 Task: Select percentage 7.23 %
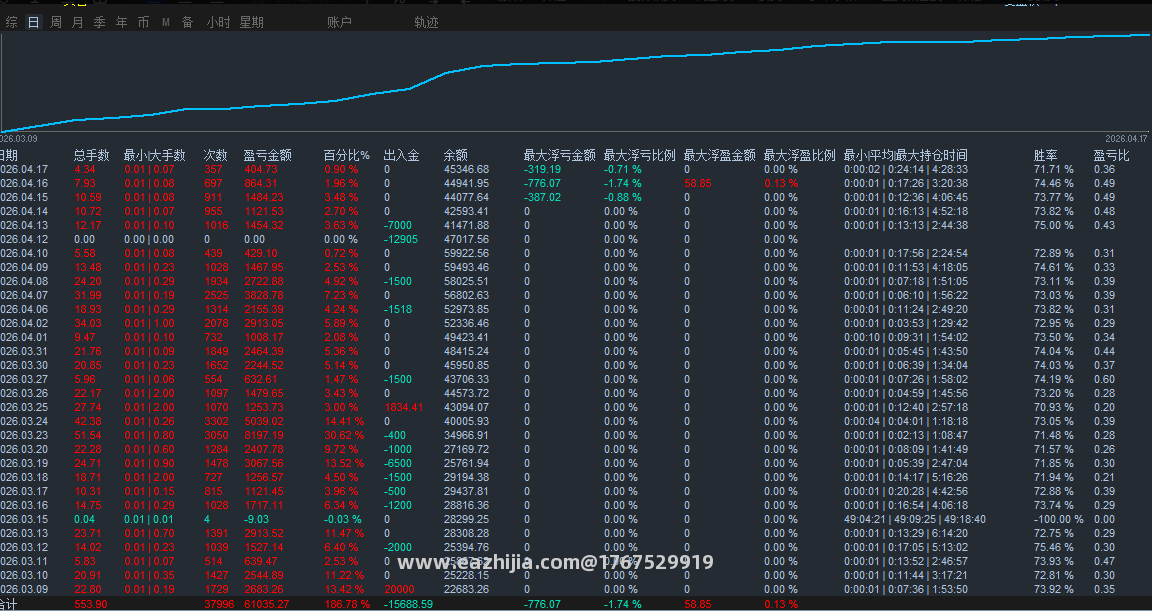point(341,295)
